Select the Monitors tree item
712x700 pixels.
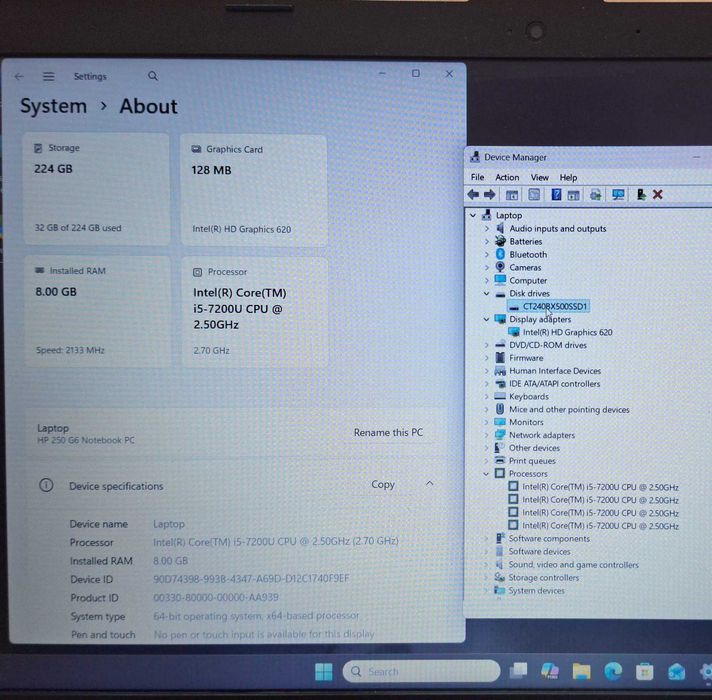[x=526, y=422]
